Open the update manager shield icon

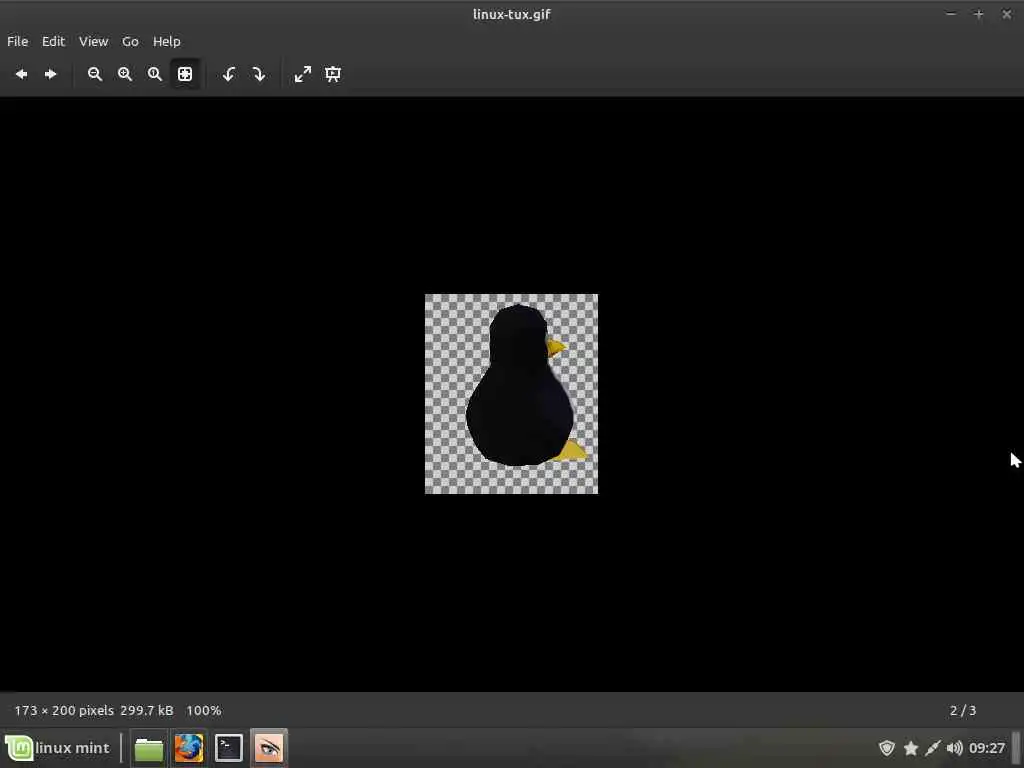coord(886,748)
